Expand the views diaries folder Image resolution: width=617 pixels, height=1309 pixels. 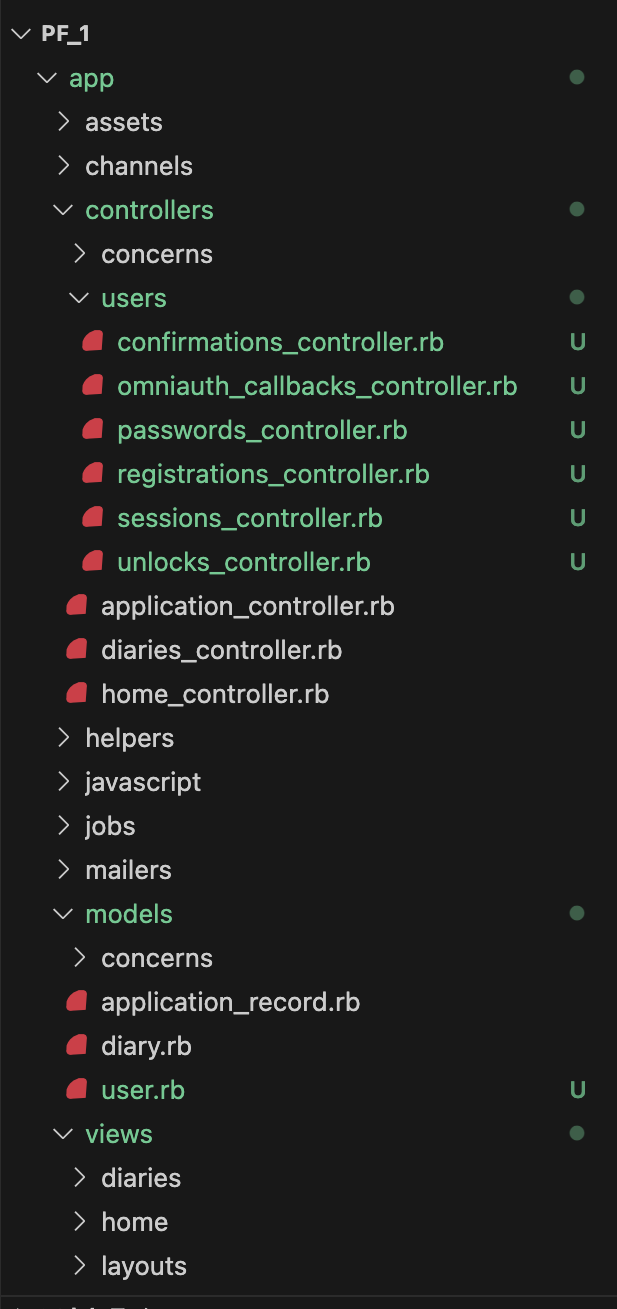pyautogui.click(x=141, y=1177)
